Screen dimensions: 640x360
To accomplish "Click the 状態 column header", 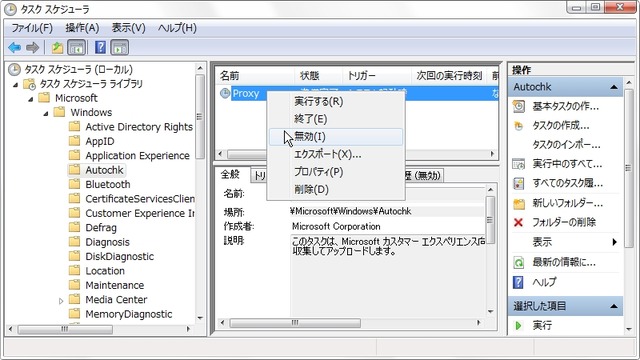I will pos(318,76).
